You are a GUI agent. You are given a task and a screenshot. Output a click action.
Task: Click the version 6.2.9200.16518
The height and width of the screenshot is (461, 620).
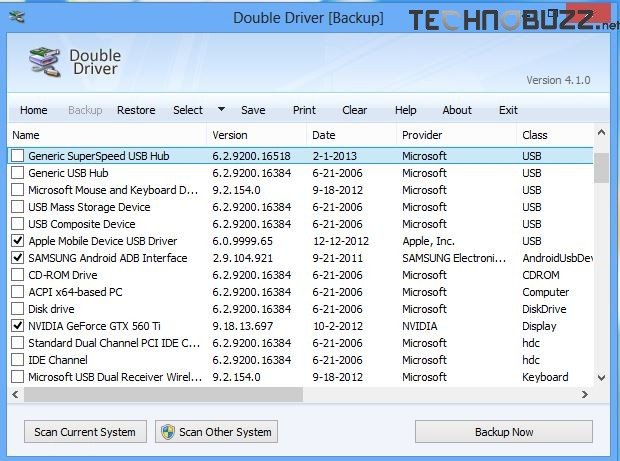[x=251, y=156]
